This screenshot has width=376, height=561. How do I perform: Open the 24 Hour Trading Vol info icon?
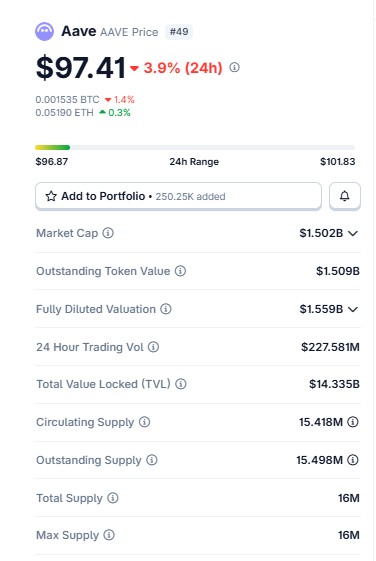tap(153, 347)
